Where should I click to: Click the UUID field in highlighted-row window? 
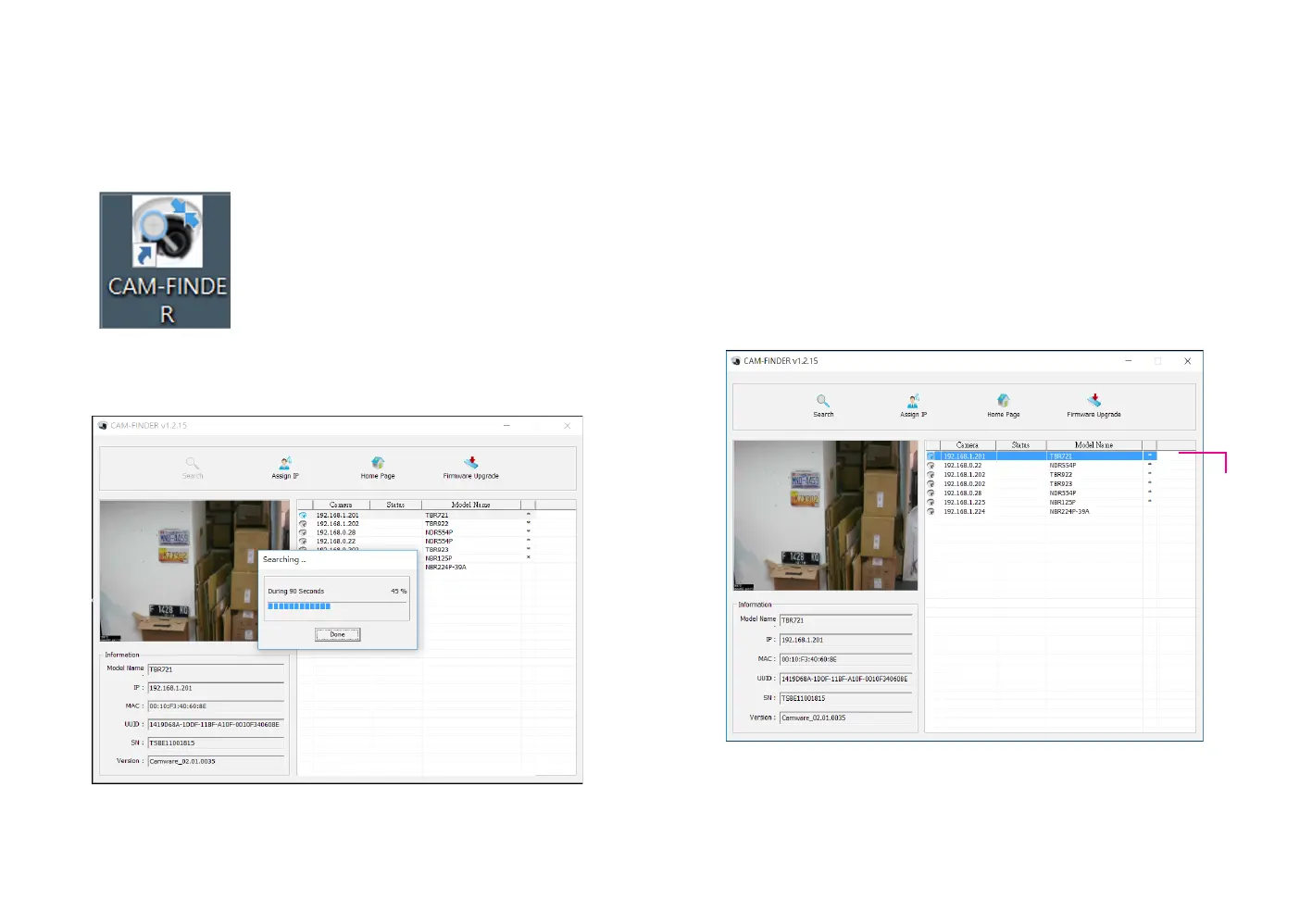coord(846,679)
